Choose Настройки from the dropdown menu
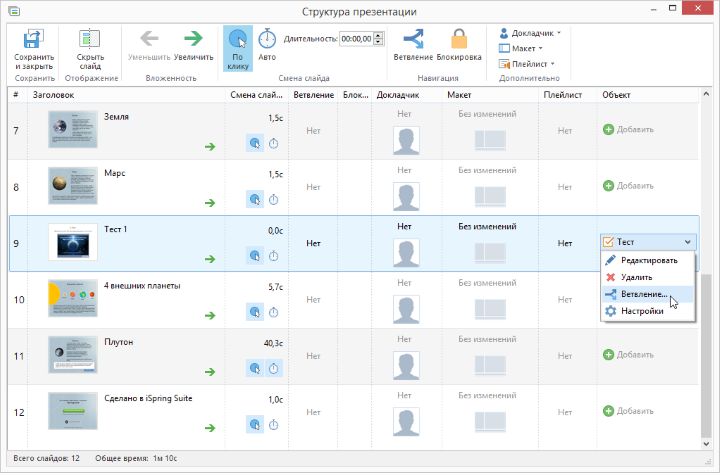 (648, 311)
